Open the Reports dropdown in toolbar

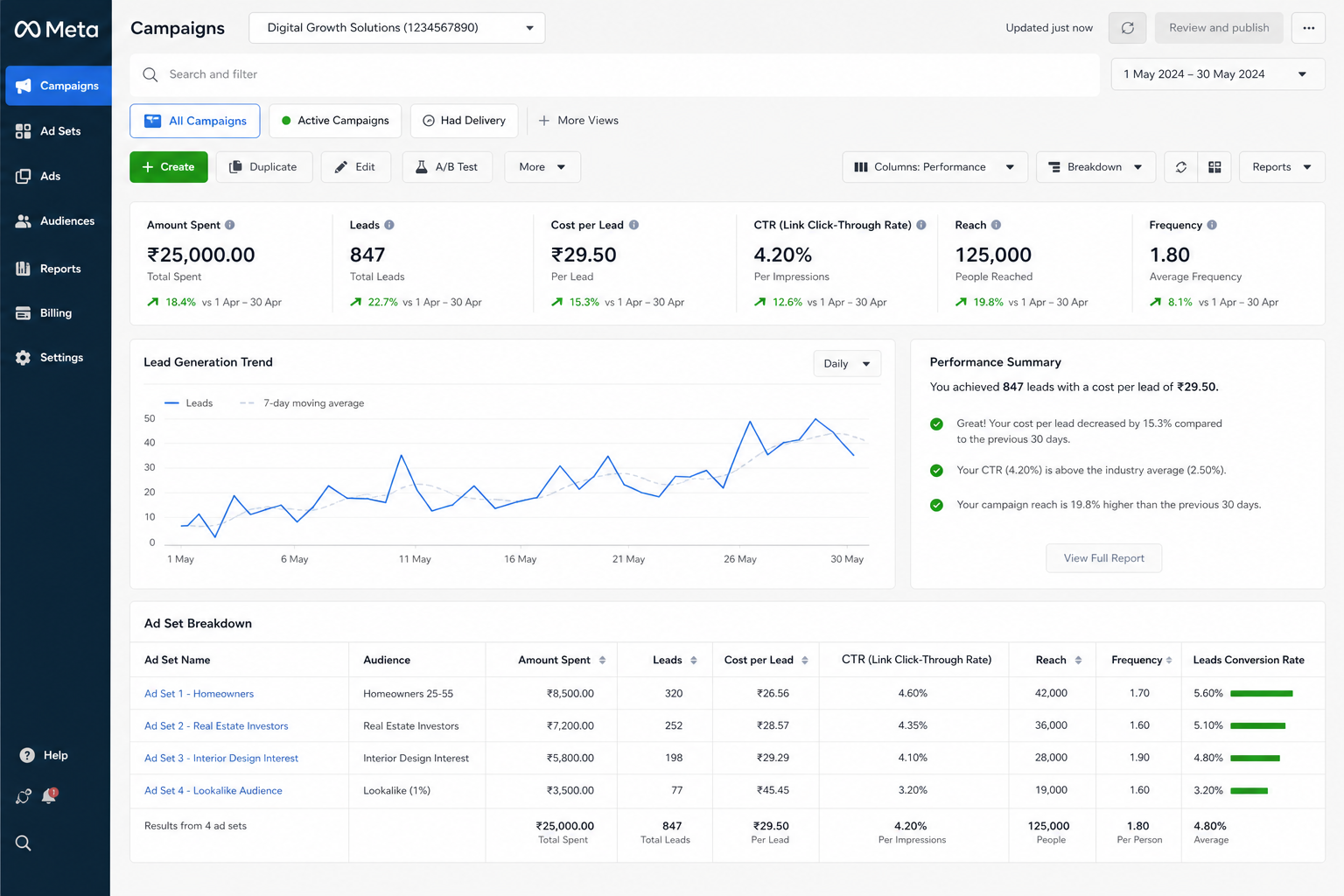point(1282,167)
